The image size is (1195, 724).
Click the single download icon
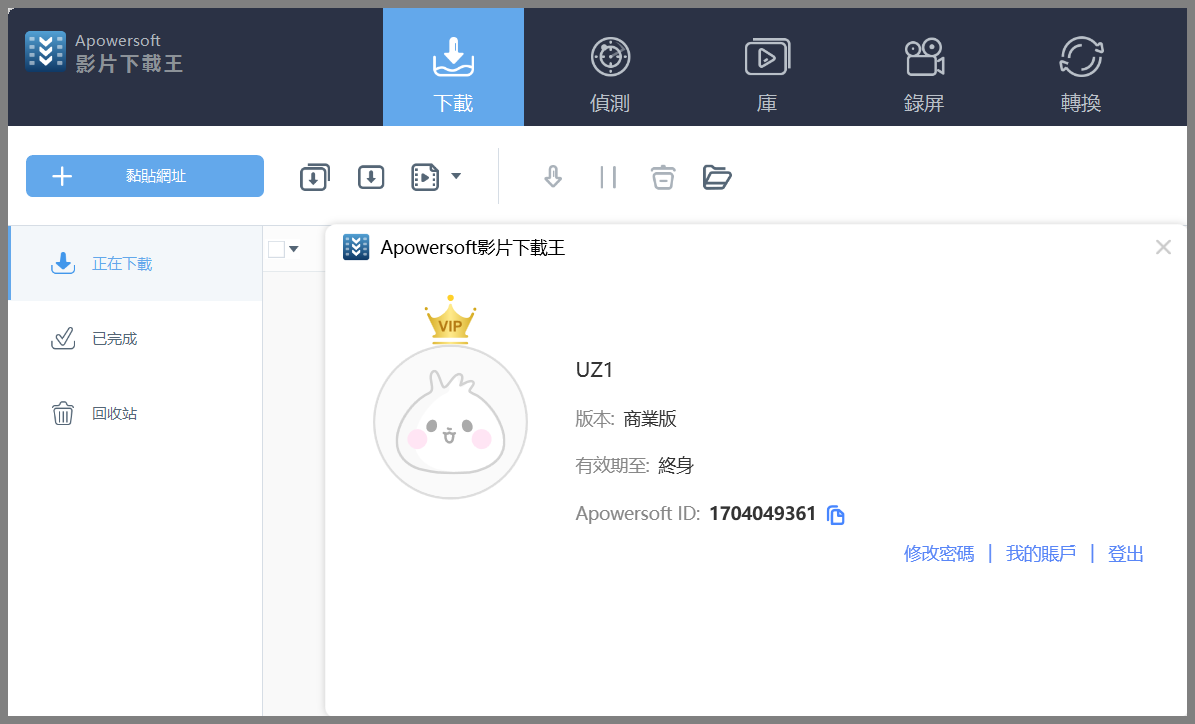point(370,176)
